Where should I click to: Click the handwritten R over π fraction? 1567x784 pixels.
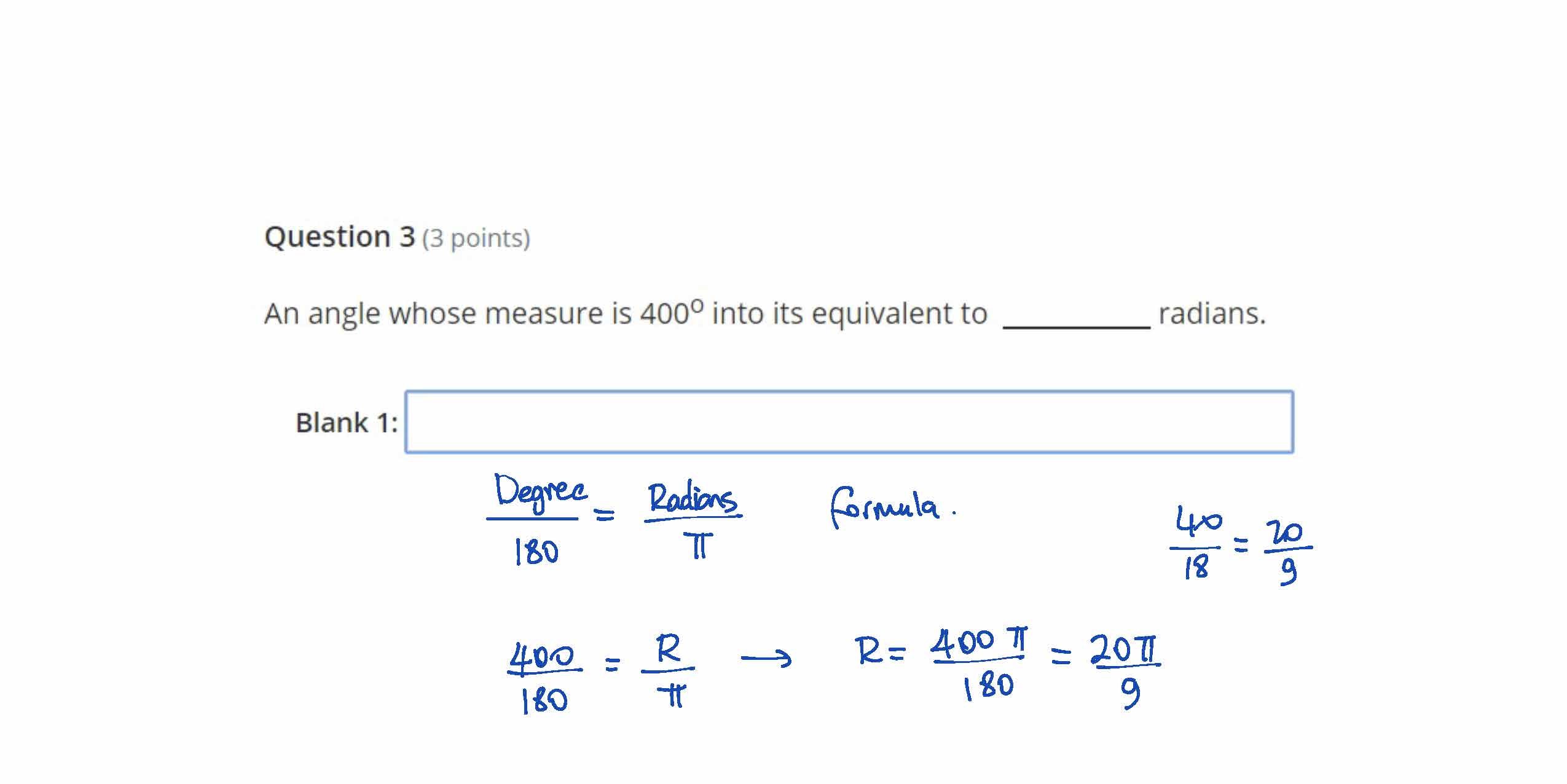point(669,671)
